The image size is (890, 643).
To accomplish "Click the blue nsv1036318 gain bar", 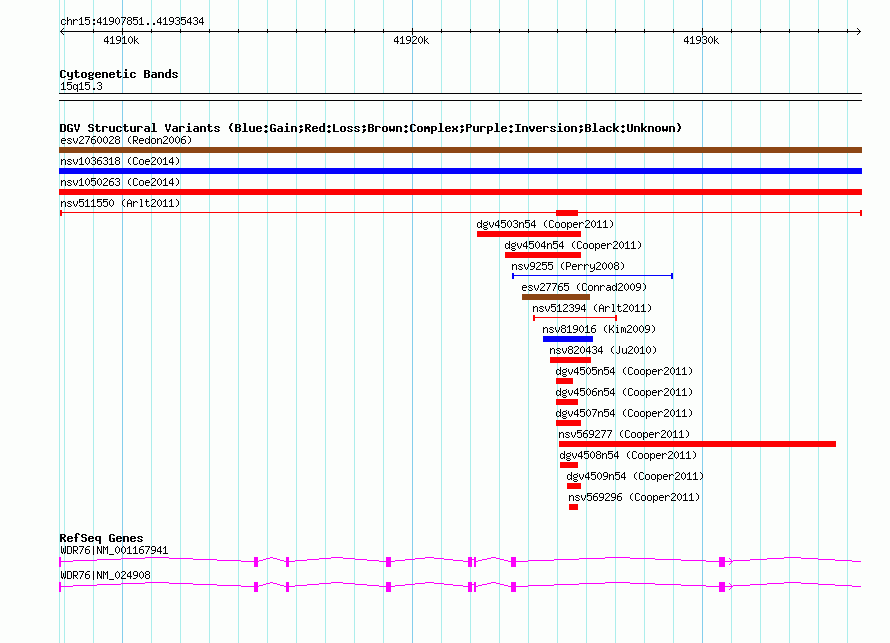I will (460, 171).
